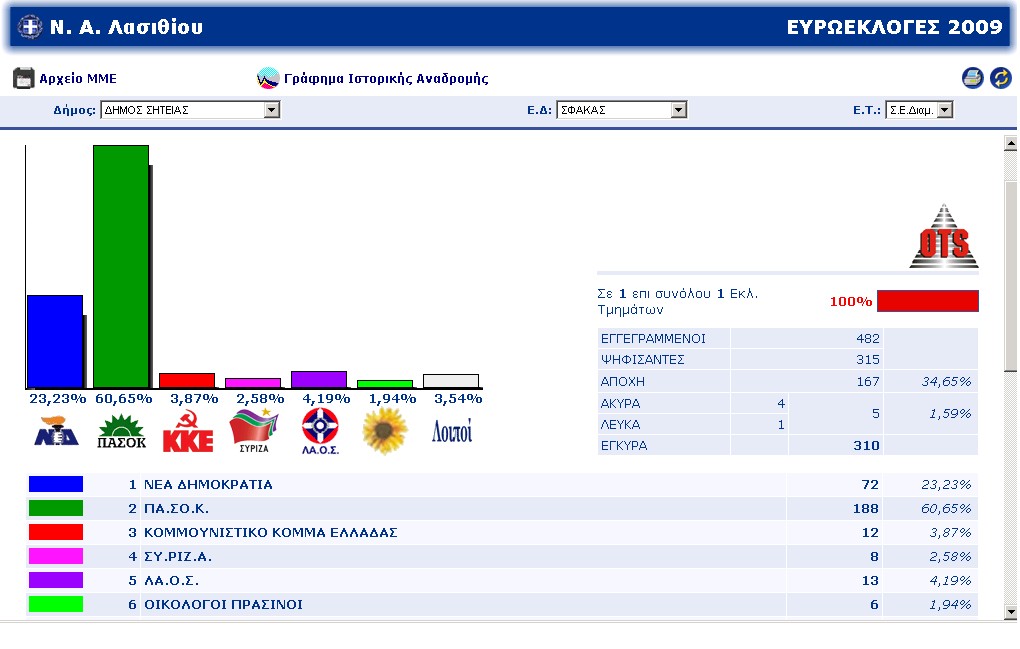Open the Ε.Τ. dropdown showing Σ.Ε.Διαμ.

(919, 110)
